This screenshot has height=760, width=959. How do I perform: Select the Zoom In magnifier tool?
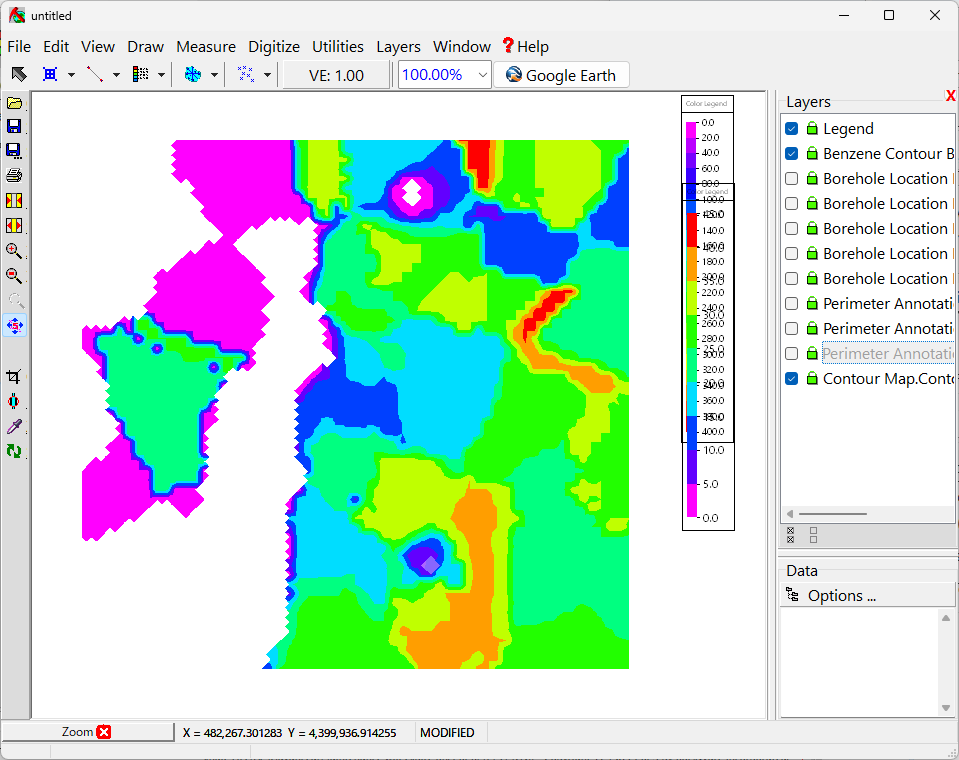pyautogui.click(x=14, y=251)
